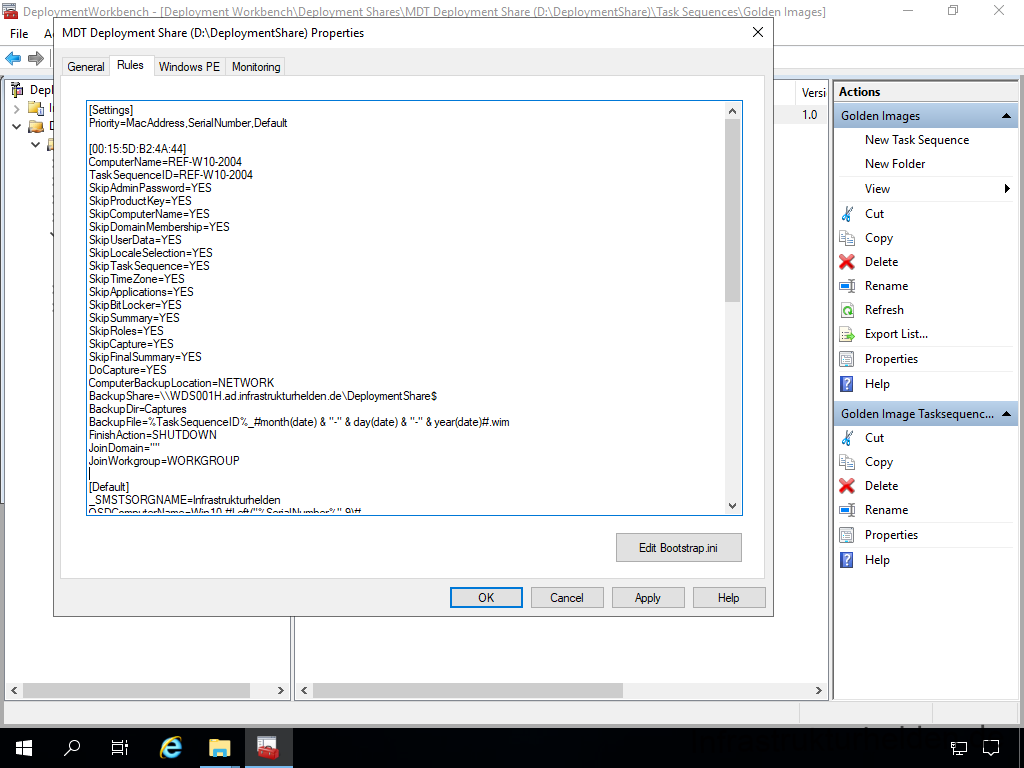Image resolution: width=1024 pixels, height=768 pixels.
Task: Click right arrow of center pane scrollbar
Action: pyautogui.click(x=818, y=690)
